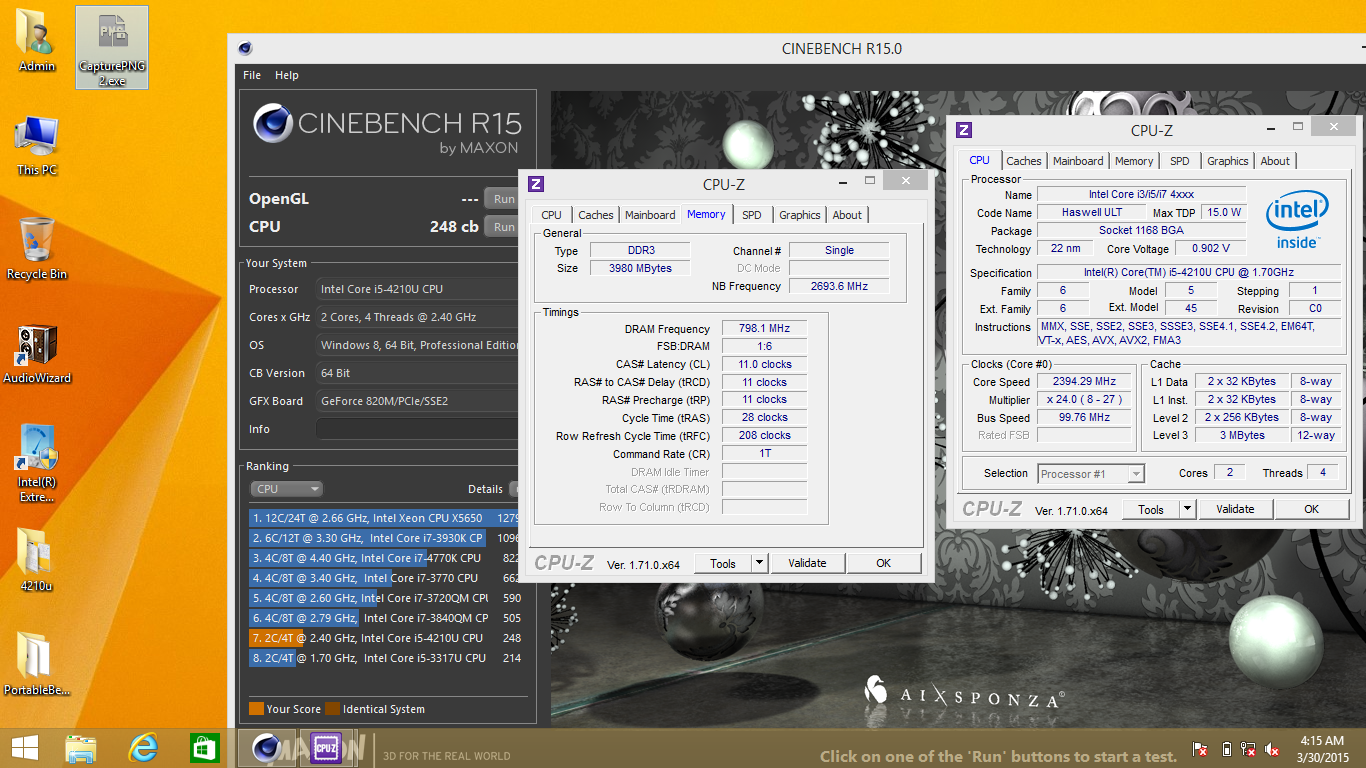Open Memory tab in right CPU-Z window

click(1134, 161)
